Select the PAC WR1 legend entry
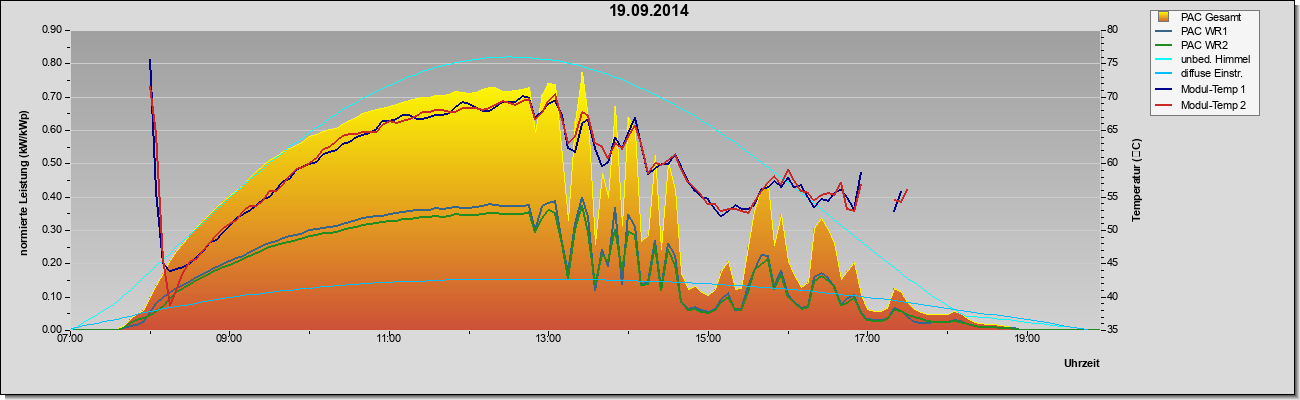Screen dimensions: 1300x400 tap(1201, 31)
